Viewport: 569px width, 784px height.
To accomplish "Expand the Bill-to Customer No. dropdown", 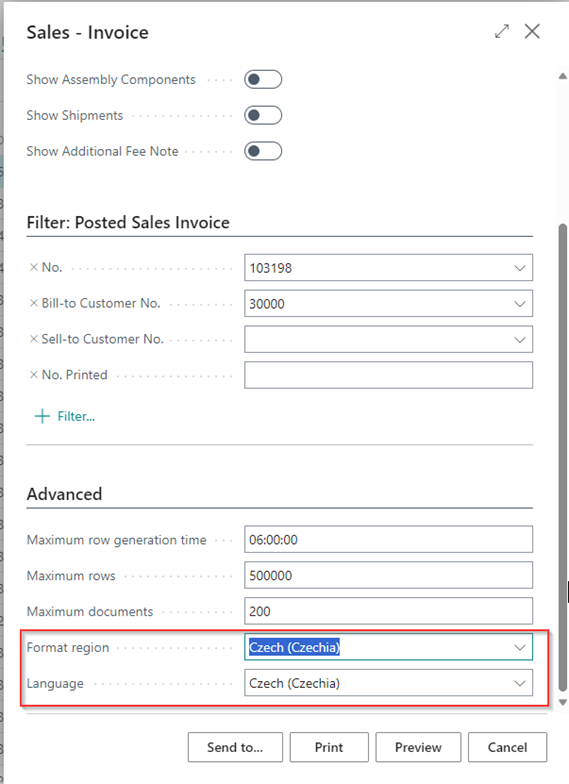I will (x=520, y=304).
